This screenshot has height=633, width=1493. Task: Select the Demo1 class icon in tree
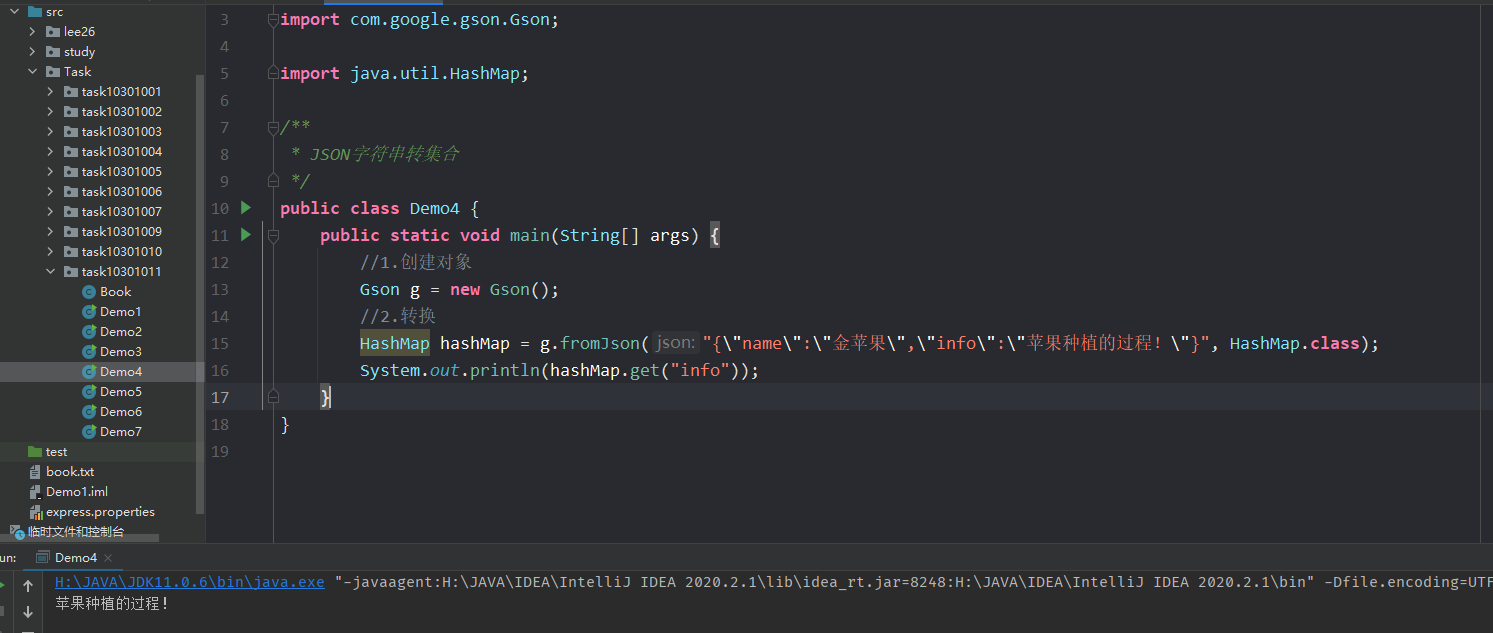(x=89, y=312)
